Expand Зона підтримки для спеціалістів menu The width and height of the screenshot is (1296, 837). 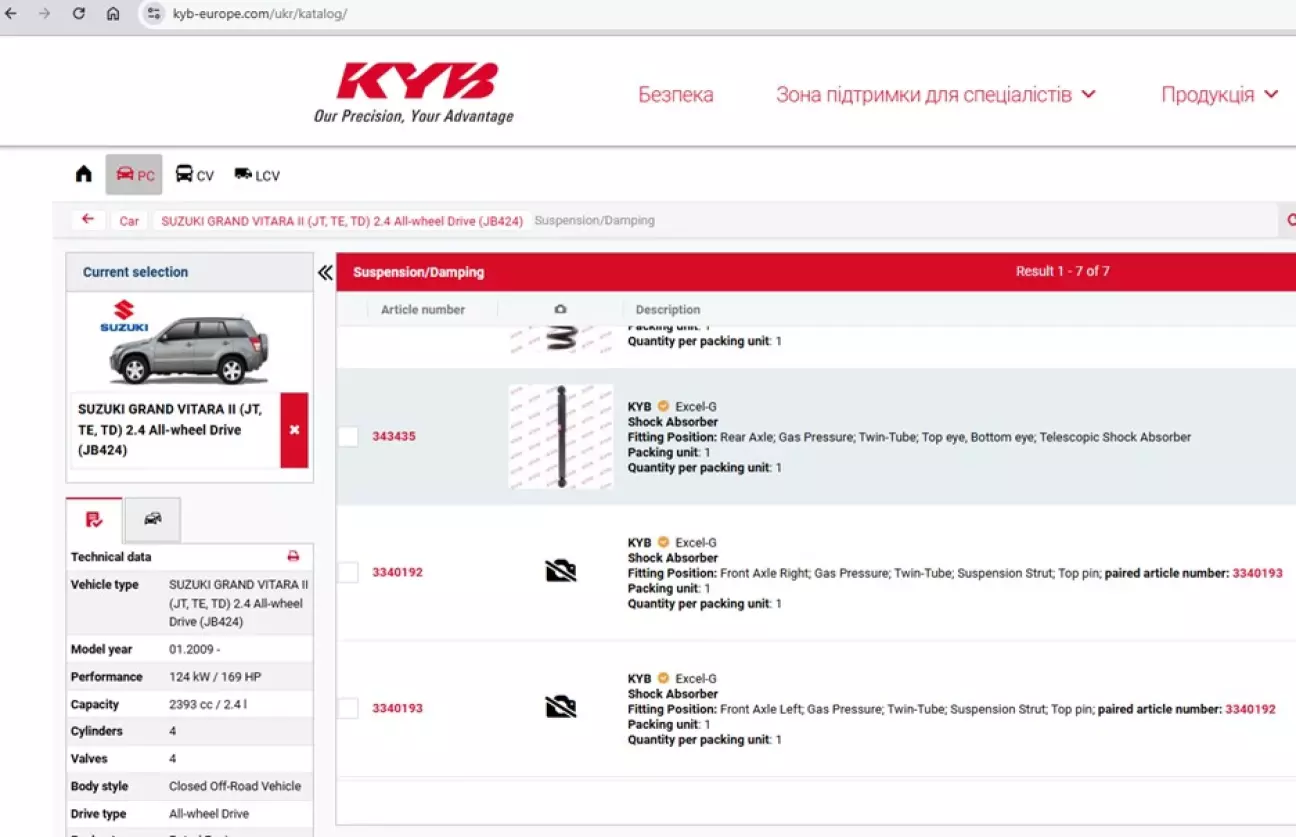(x=936, y=95)
